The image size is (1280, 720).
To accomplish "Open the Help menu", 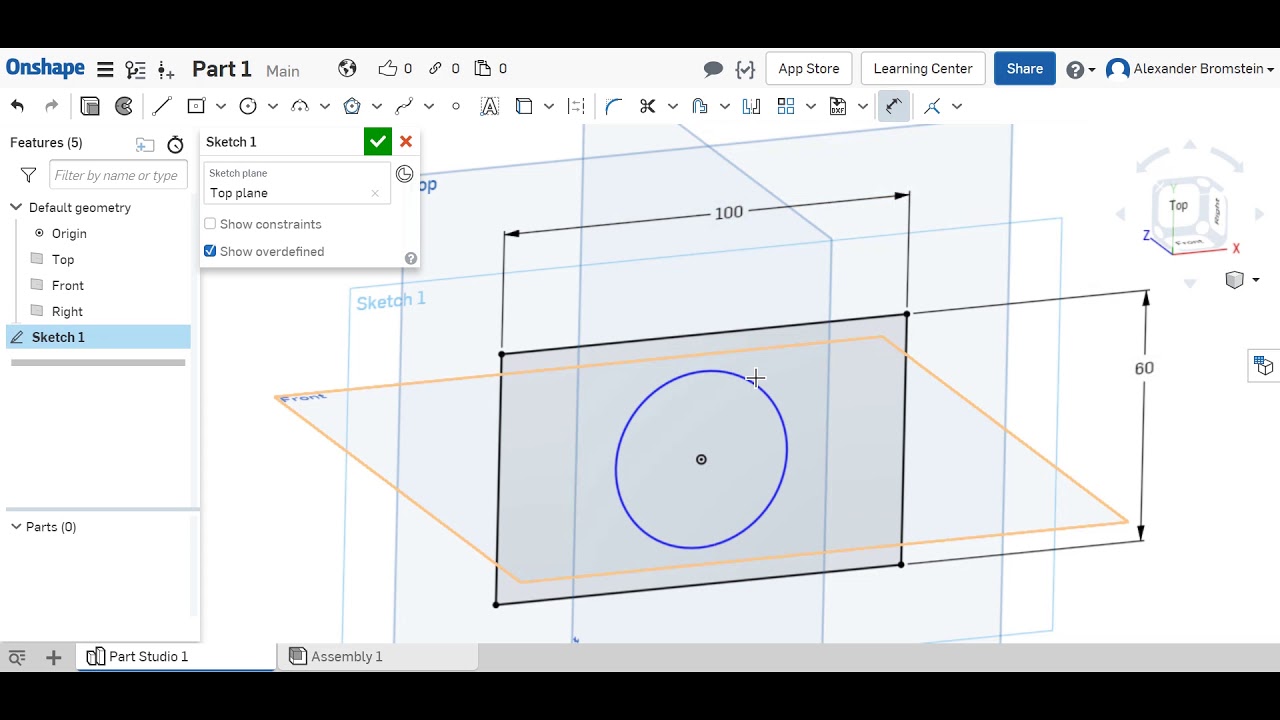I will pyautogui.click(x=1080, y=69).
